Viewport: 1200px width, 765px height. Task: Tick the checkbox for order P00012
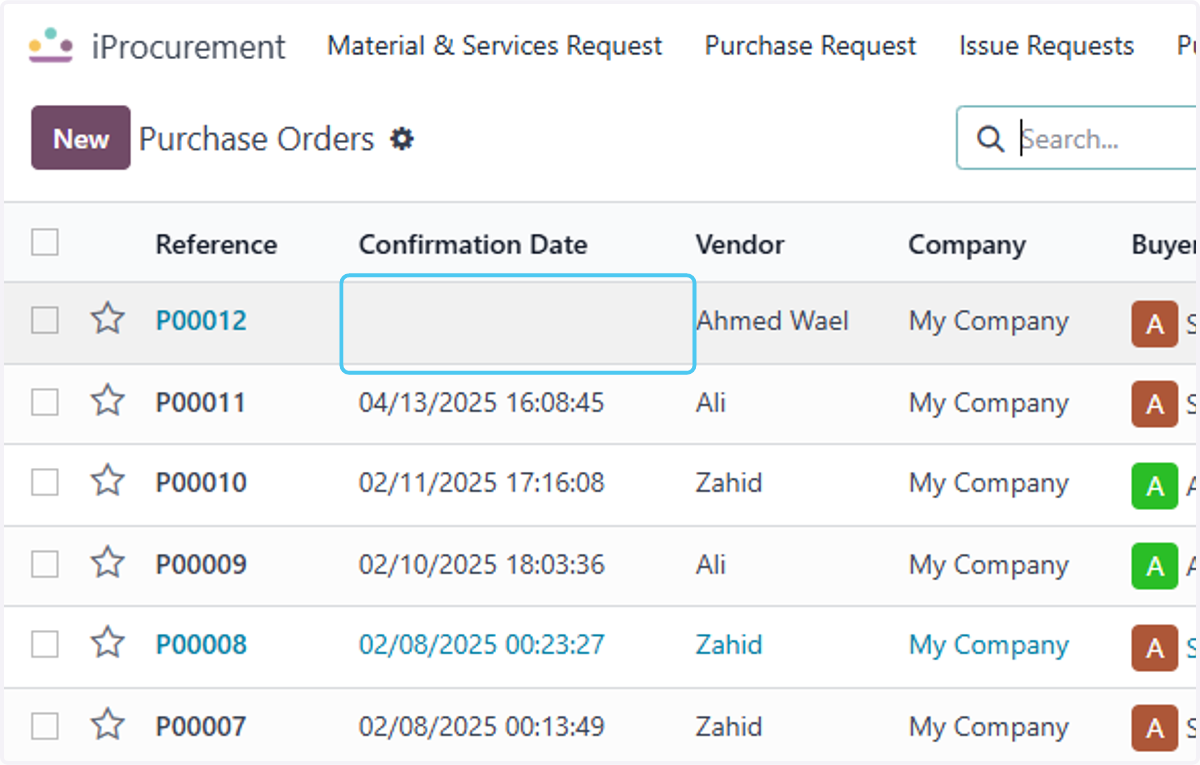[x=45, y=320]
